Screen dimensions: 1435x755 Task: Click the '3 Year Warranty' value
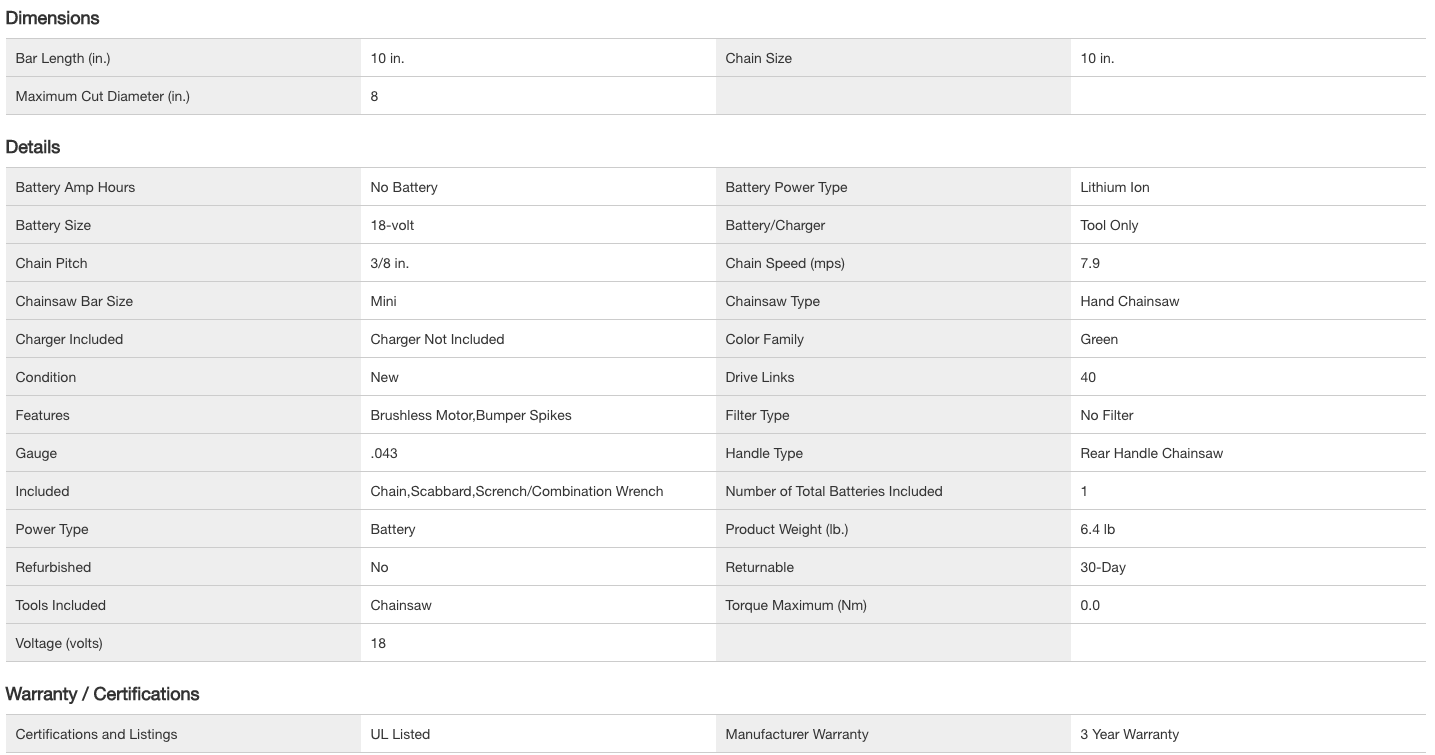[x=1129, y=734]
